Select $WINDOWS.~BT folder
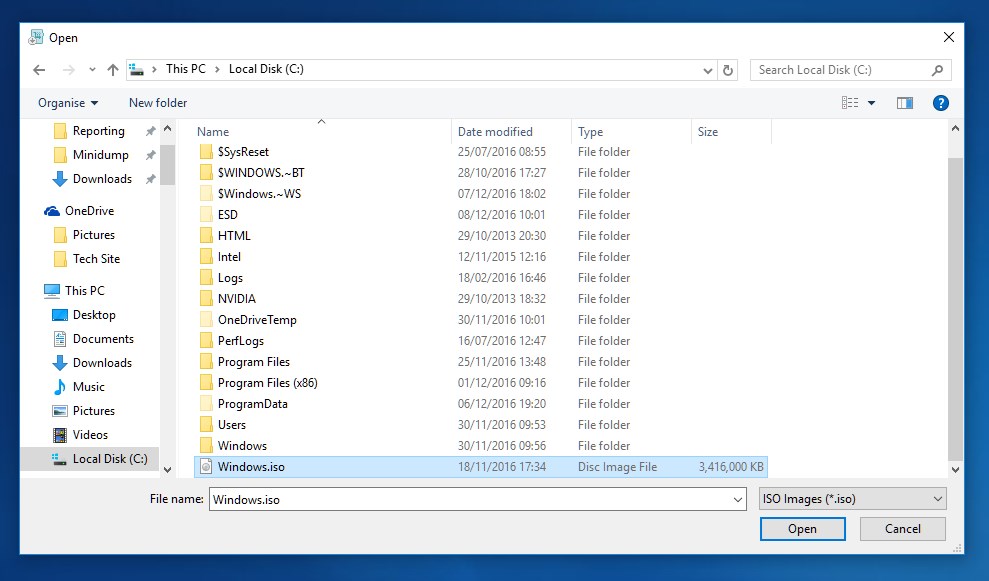989x581 pixels. click(260, 173)
